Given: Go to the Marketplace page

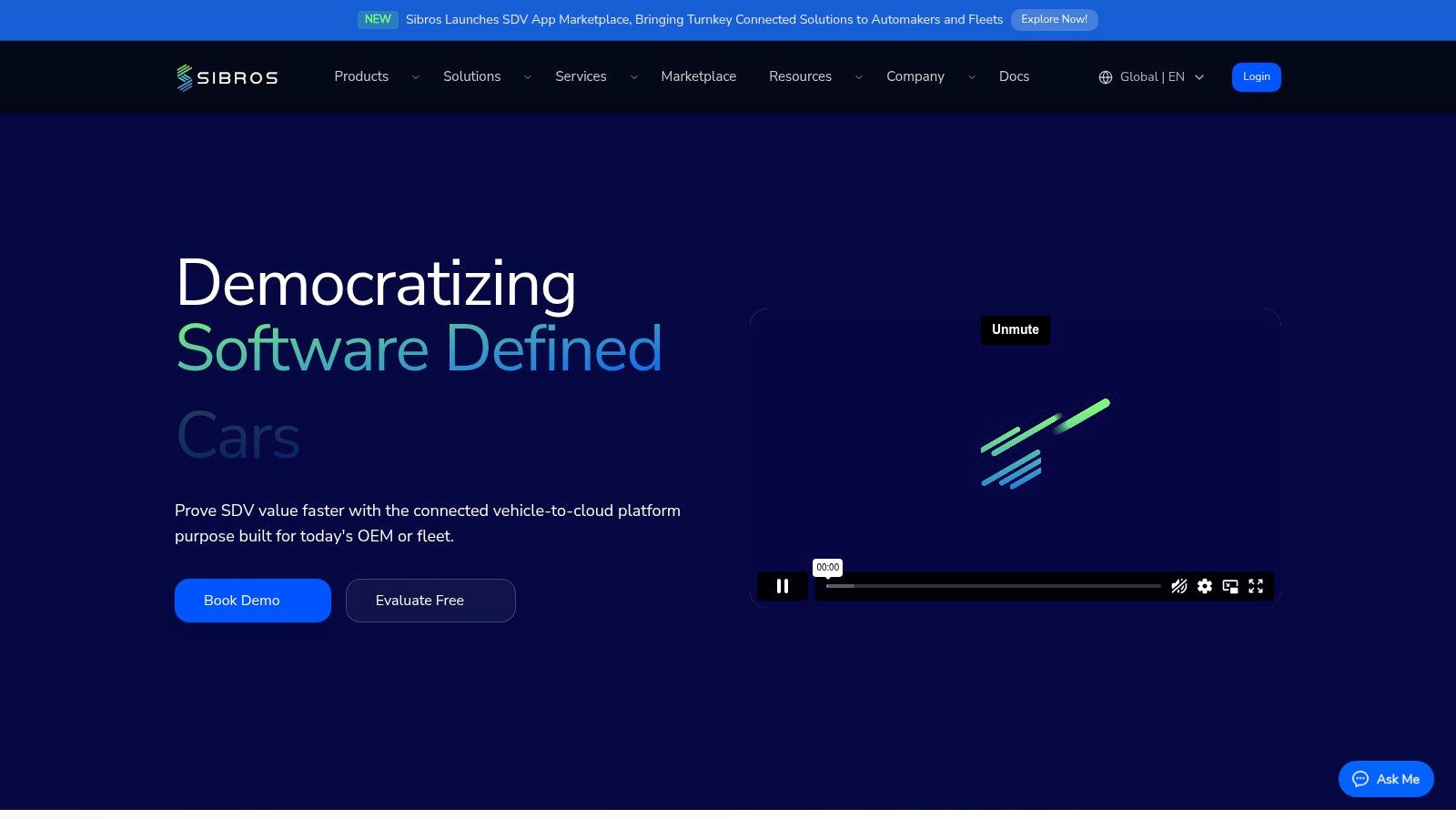Looking at the screenshot, I should (699, 76).
